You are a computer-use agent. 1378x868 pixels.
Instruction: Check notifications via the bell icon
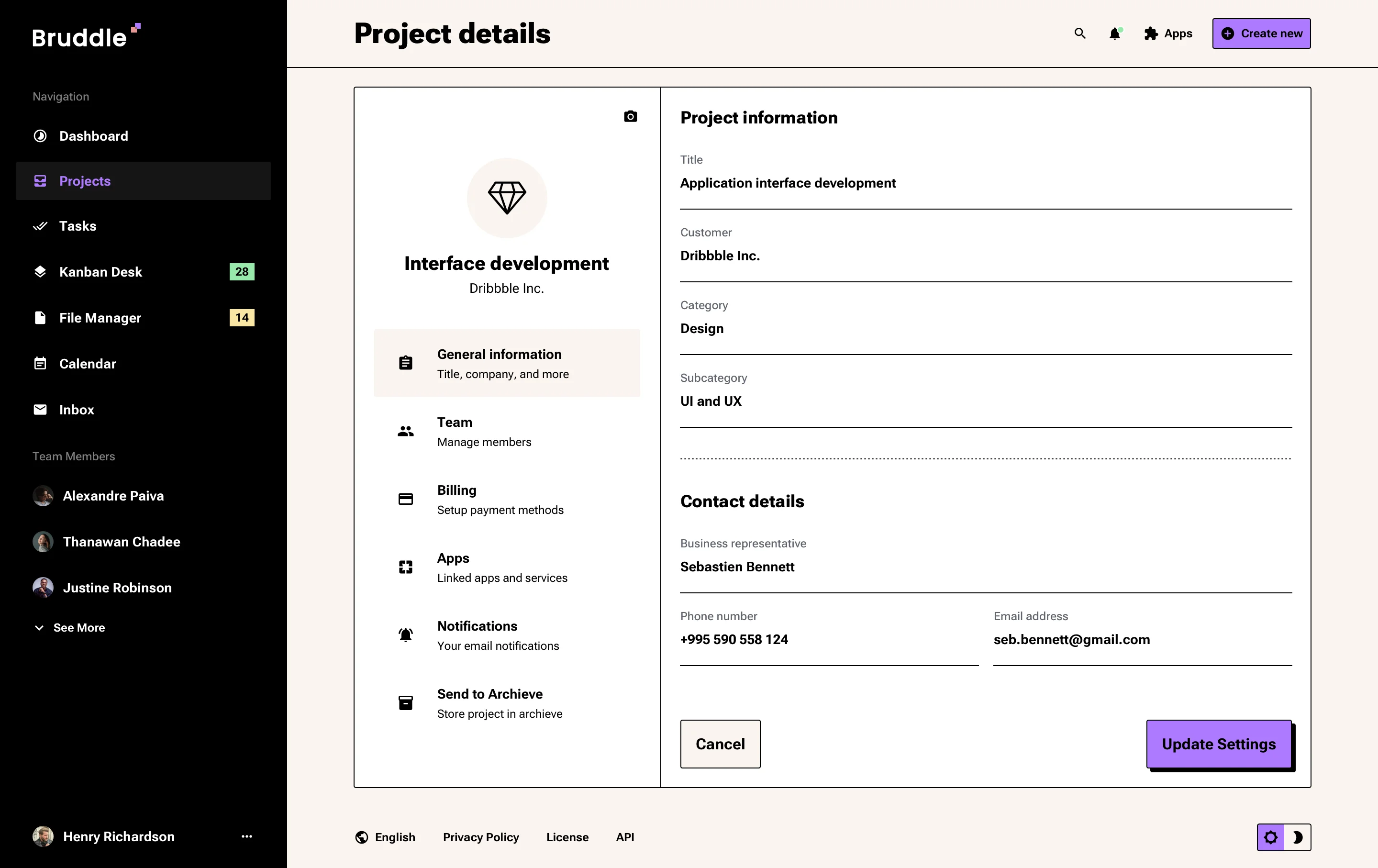coord(1113,34)
